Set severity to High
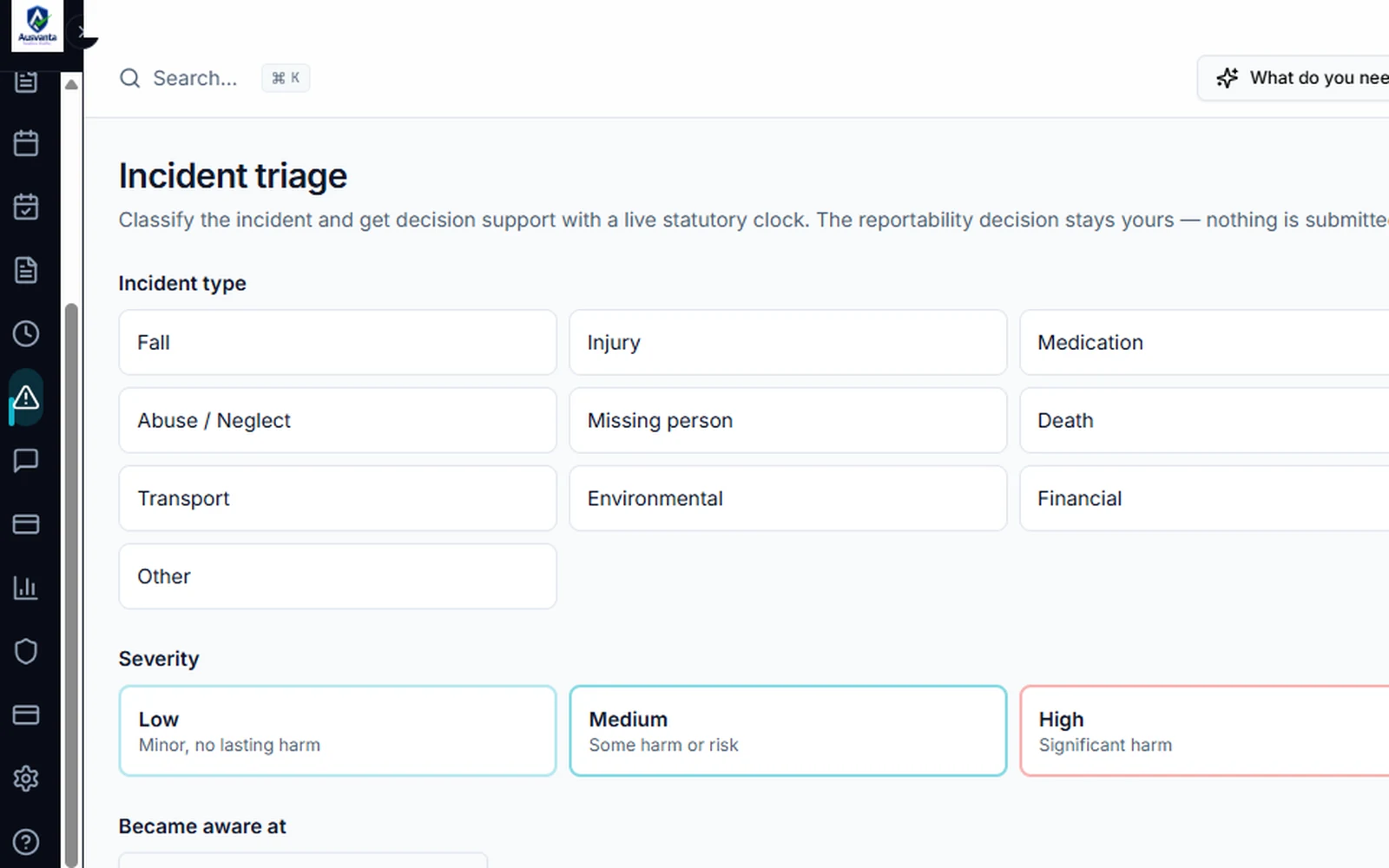 (x=1205, y=731)
